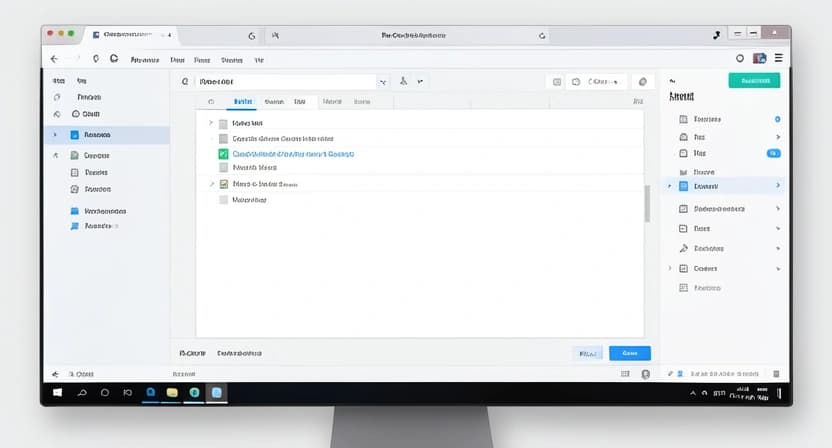832x448 pixels.
Task: Click the reload icon beside the menu bar
Action: 114,58
